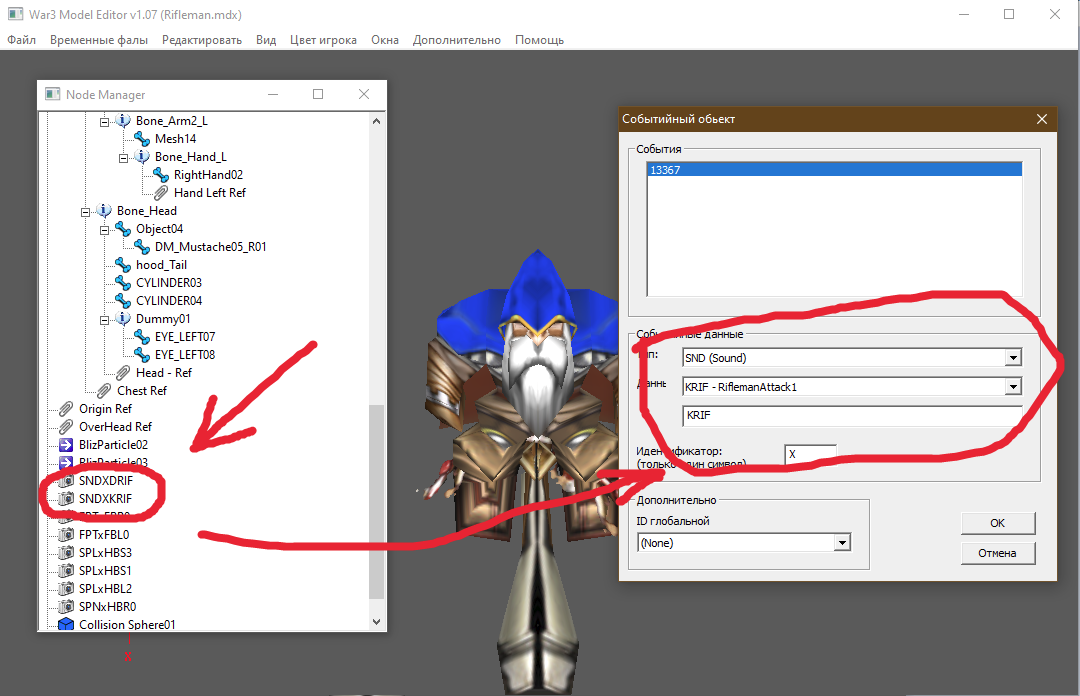The height and width of the screenshot is (696, 1080).
Task: Click the attachment icon for OverHead Ref
Action: tap(66, 427)
